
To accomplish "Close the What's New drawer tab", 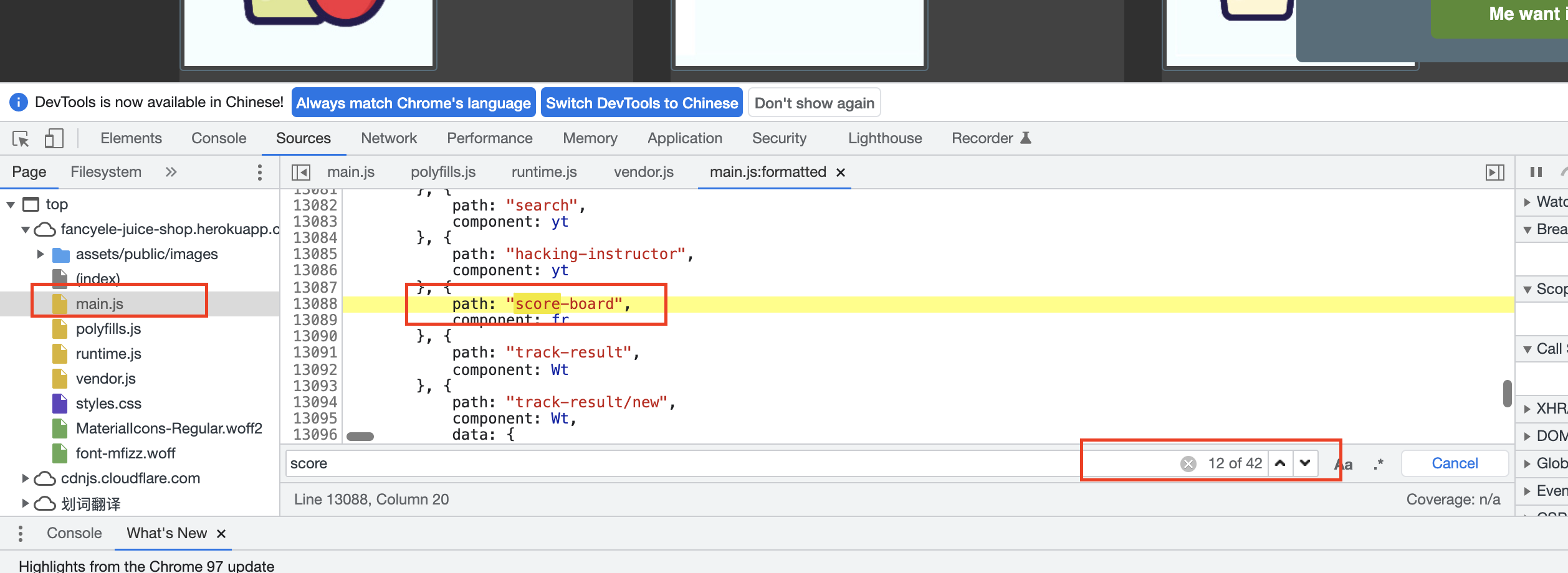I will point(221,534).
